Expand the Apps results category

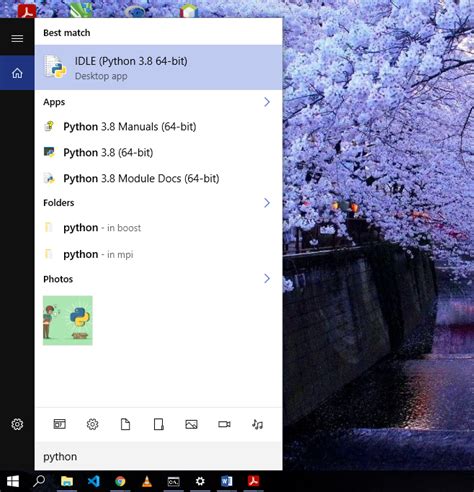(x=267, y=102)
